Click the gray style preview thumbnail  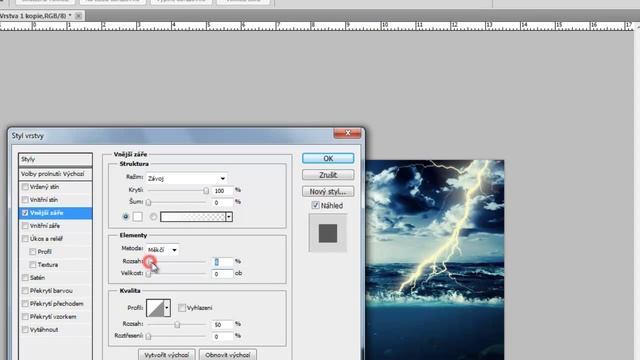[328, 233]
